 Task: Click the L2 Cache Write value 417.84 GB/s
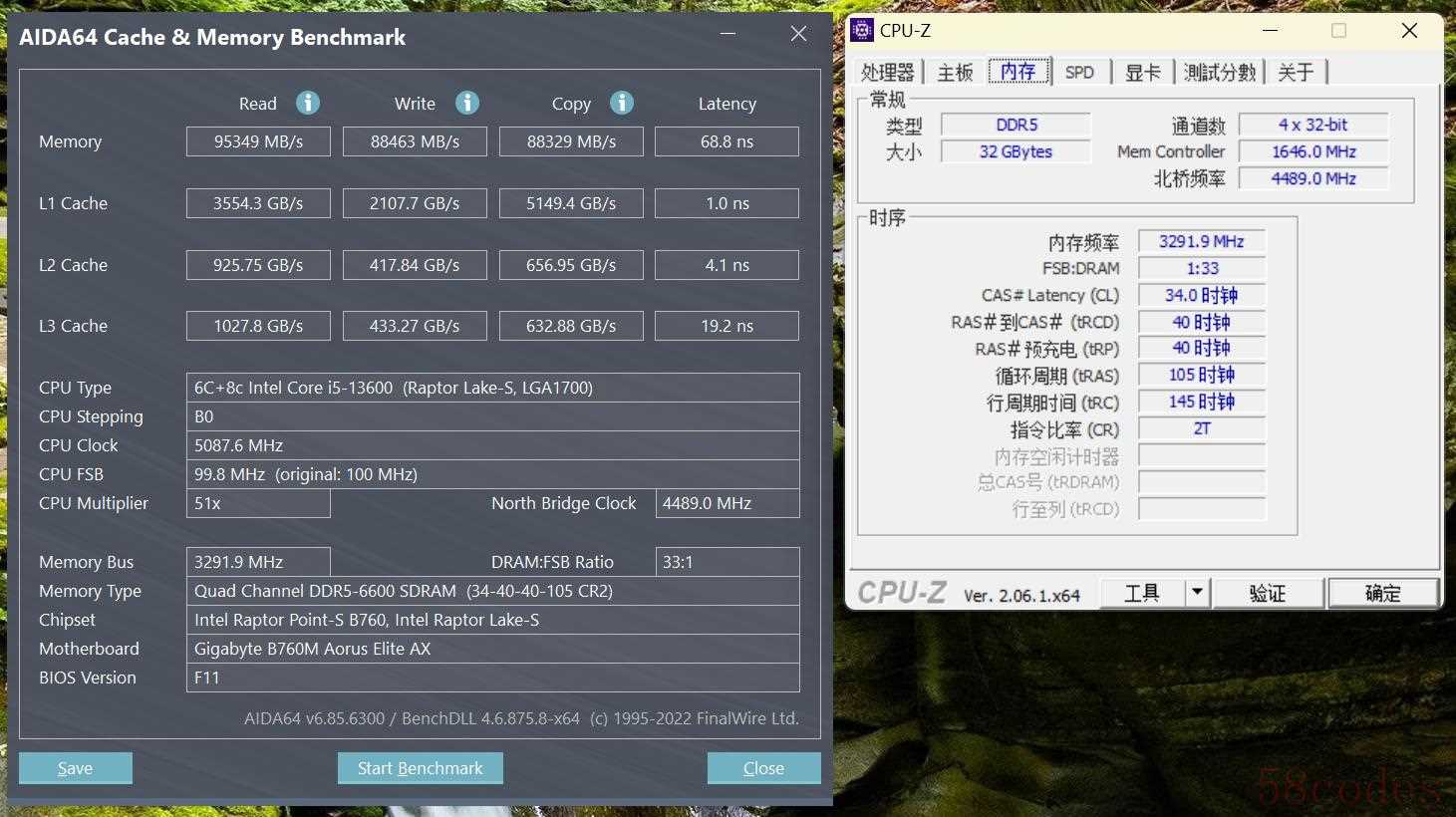pyautogui.click(x=415, y=265)
